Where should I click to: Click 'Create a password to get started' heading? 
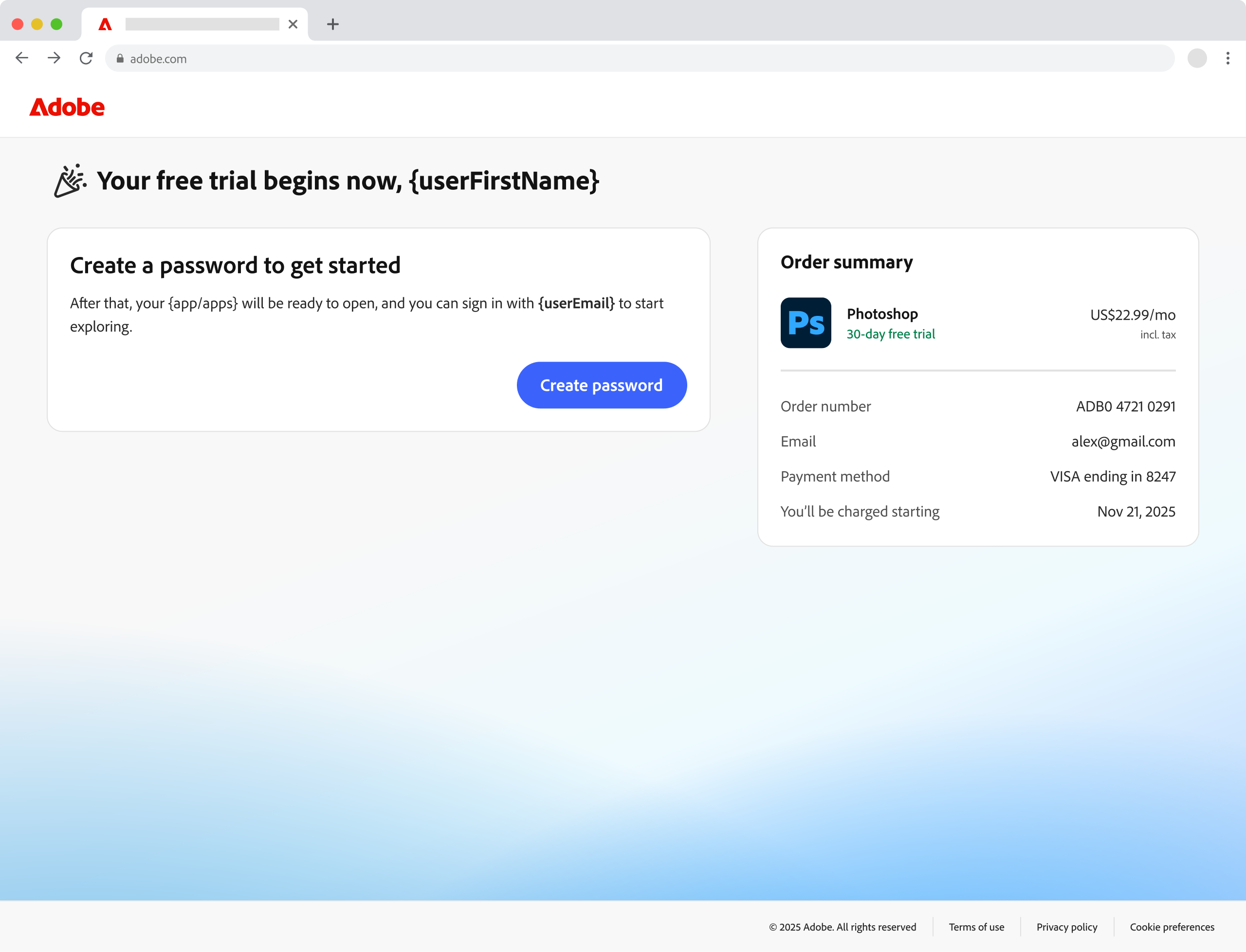pos(235,266)
